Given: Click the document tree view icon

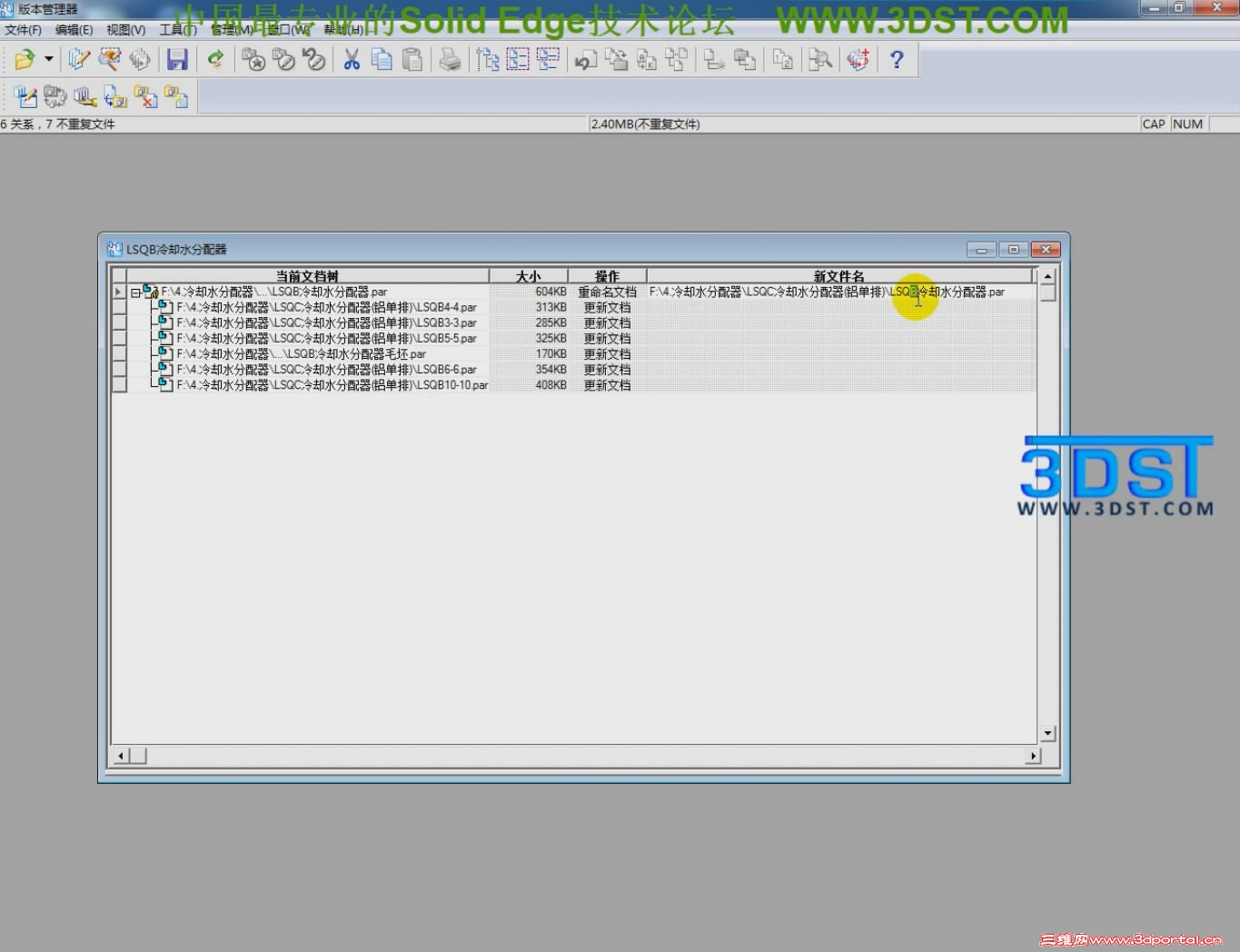Looking at the screenshot, I should (x=488, y=60).
